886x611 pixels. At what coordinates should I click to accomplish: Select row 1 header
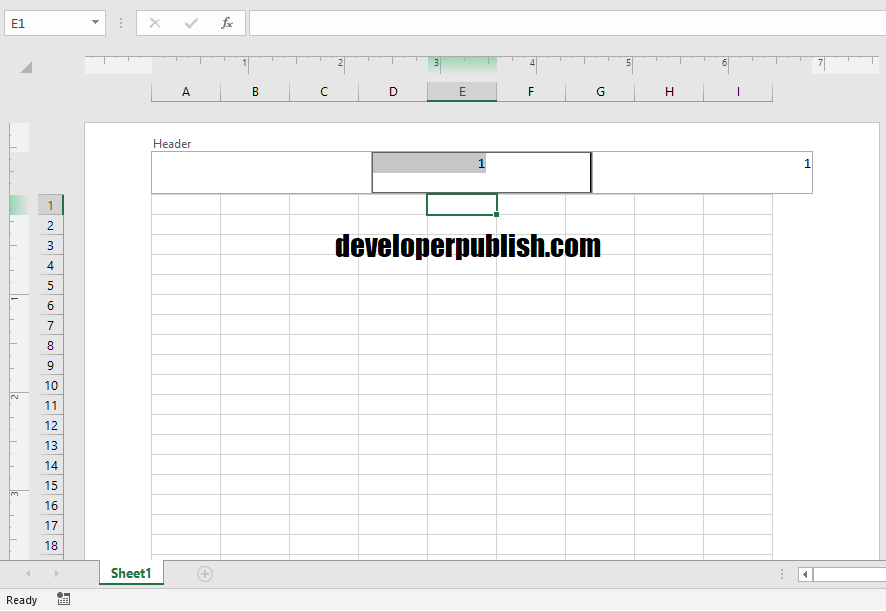tap(50, 205)
